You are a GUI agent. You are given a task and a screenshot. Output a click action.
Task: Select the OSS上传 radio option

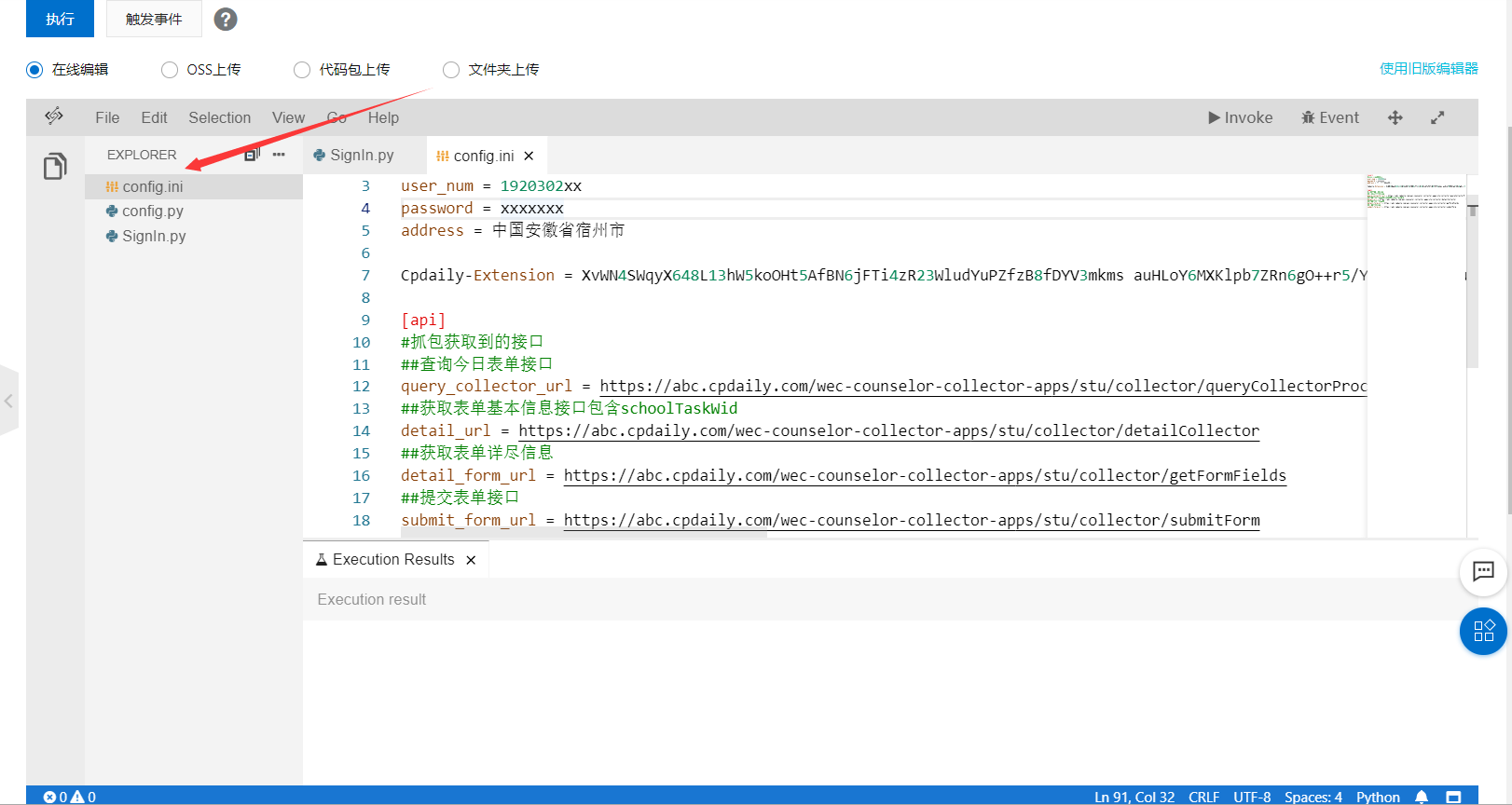tap(170, 70)
